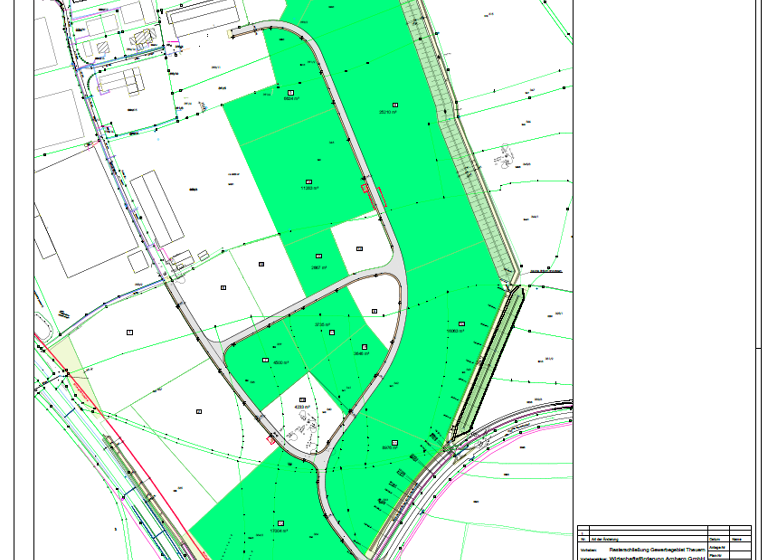Click the '4289 m²' parcel area label
Image resolution: width=768 pixels, height=560 pixels.
click(x=302, y=407)
